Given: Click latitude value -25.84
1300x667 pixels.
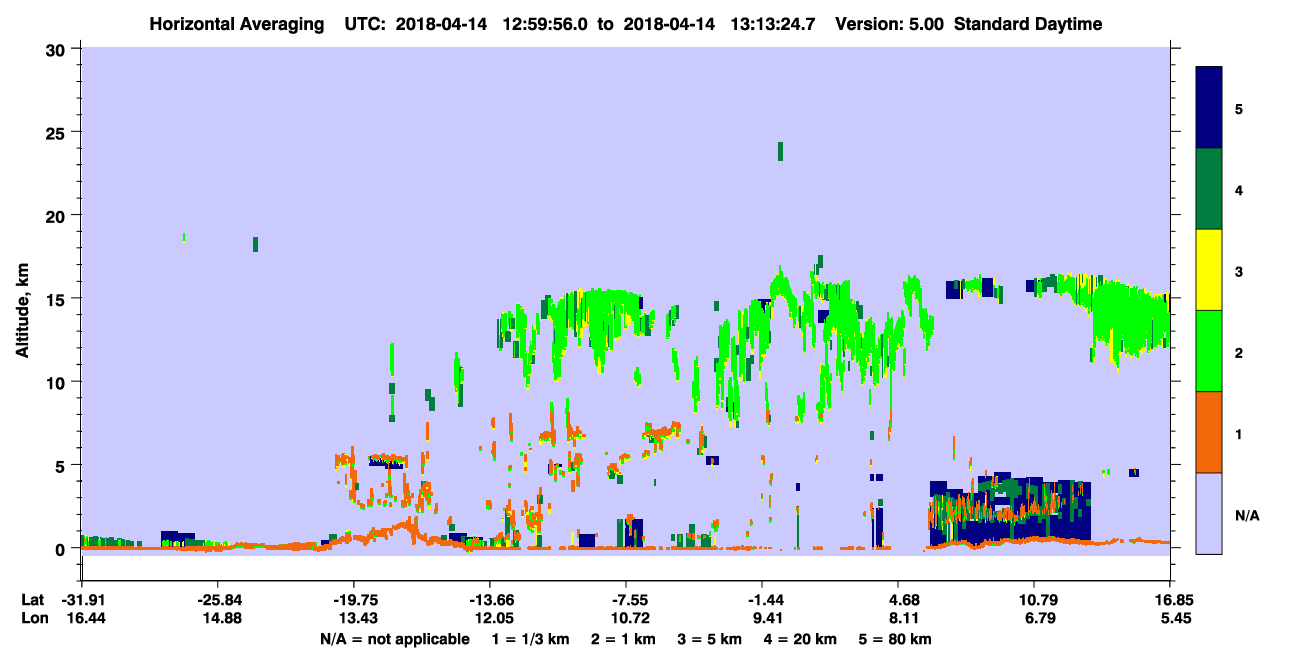Looking at the screenshot, I should 217,600.
